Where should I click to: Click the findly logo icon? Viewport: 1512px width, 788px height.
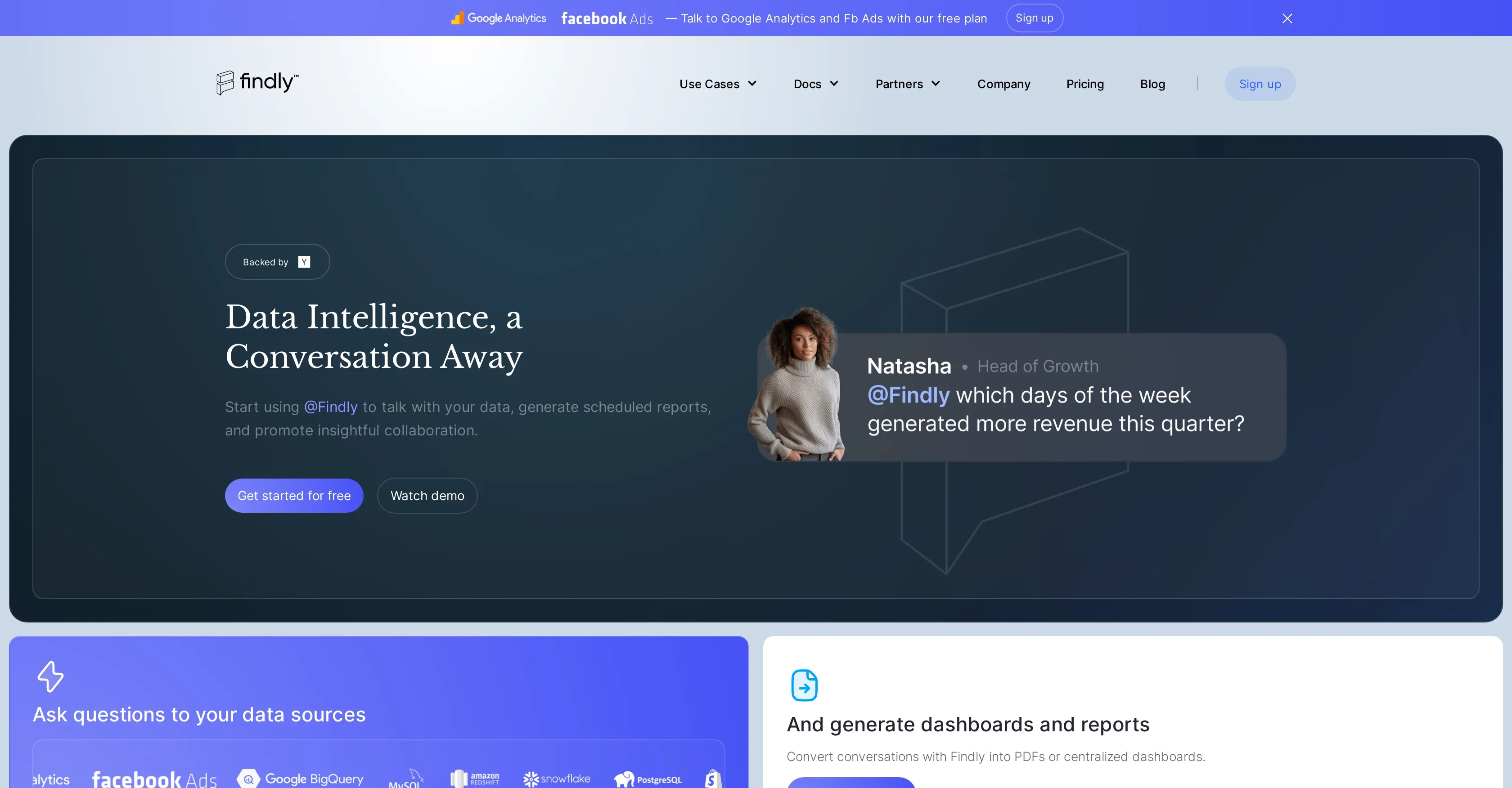(x=225, y=83)
